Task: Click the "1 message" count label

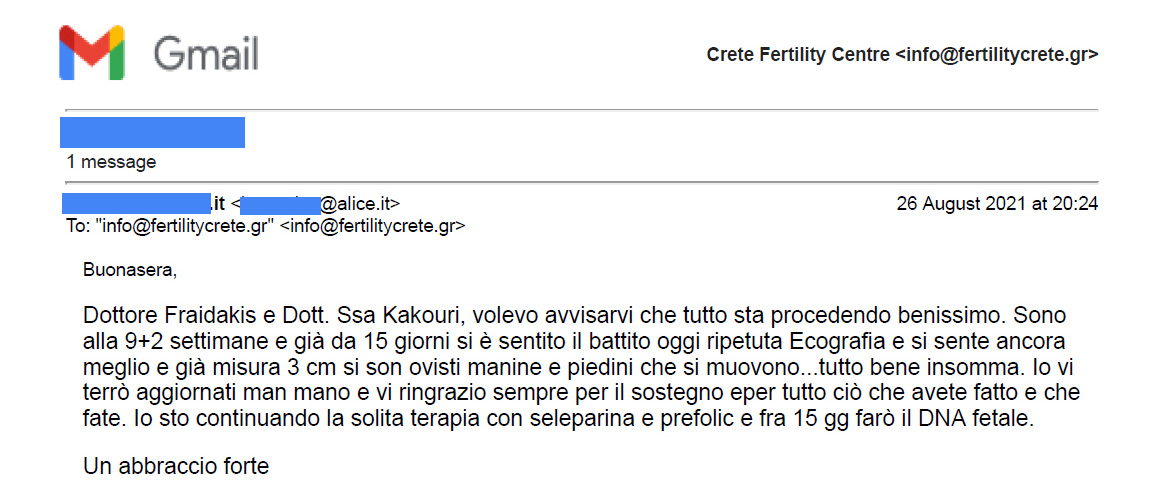Action: 111,162
